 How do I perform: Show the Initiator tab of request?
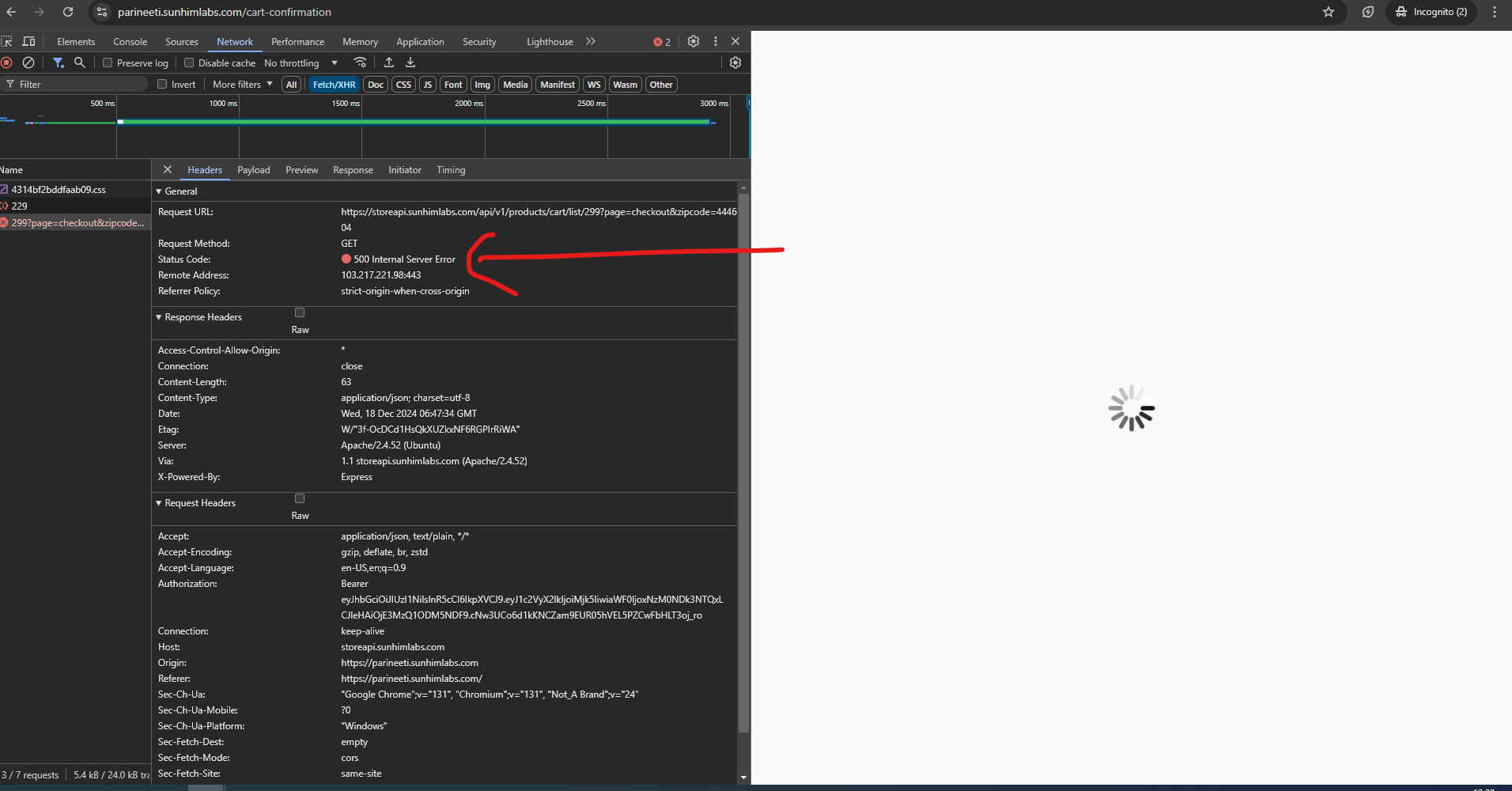pos(404,170)
